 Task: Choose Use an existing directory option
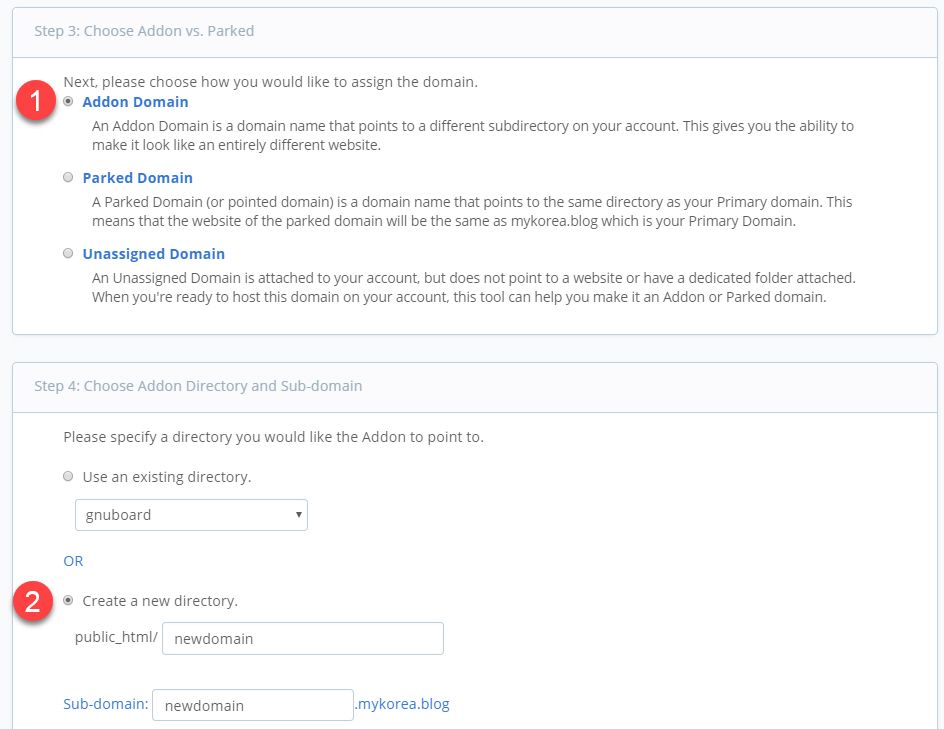point(68,476)
